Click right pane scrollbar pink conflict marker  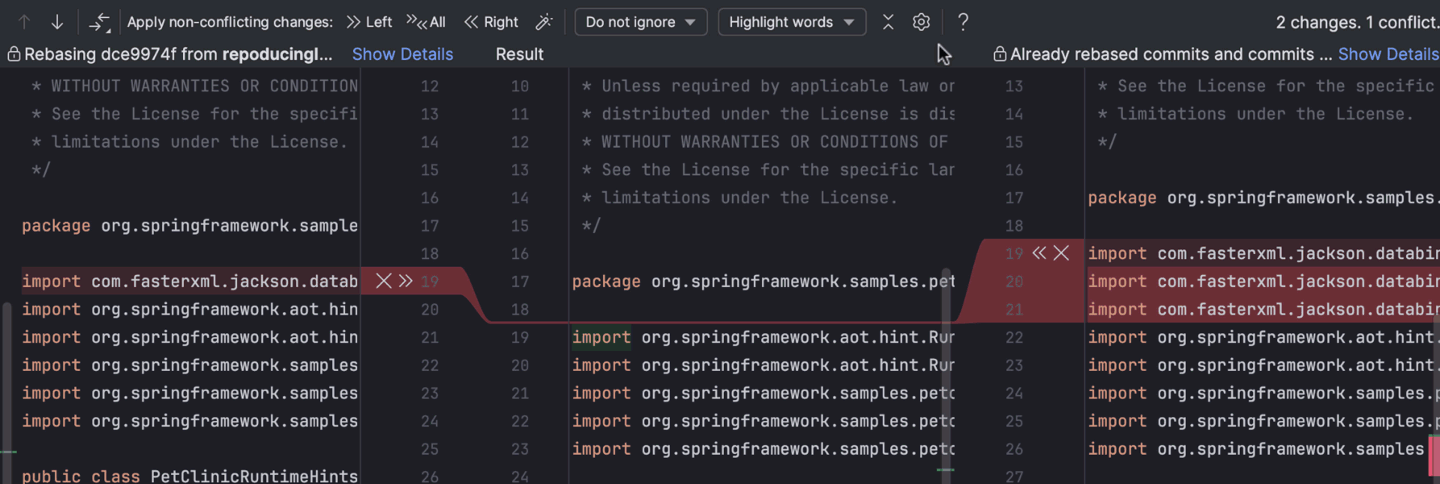pos(1435,454)
